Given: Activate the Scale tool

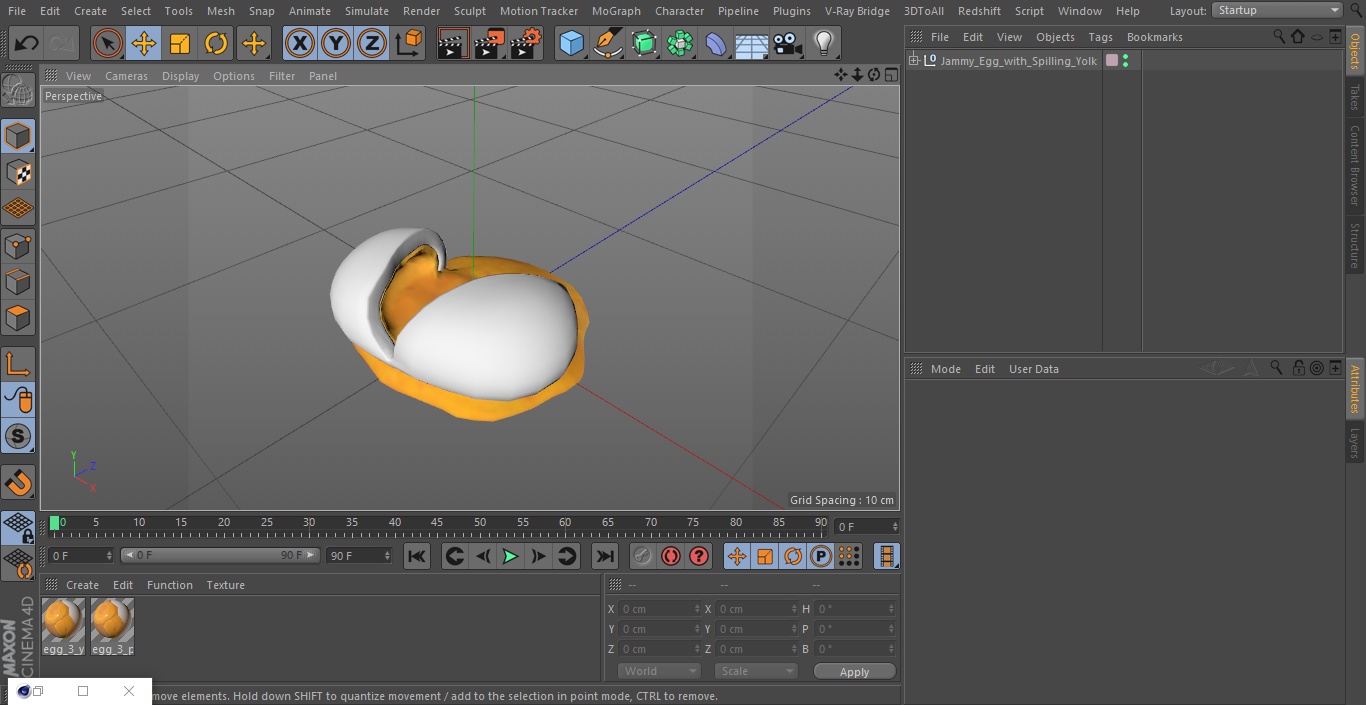Looking at the screenshot, I should (180, 43).
